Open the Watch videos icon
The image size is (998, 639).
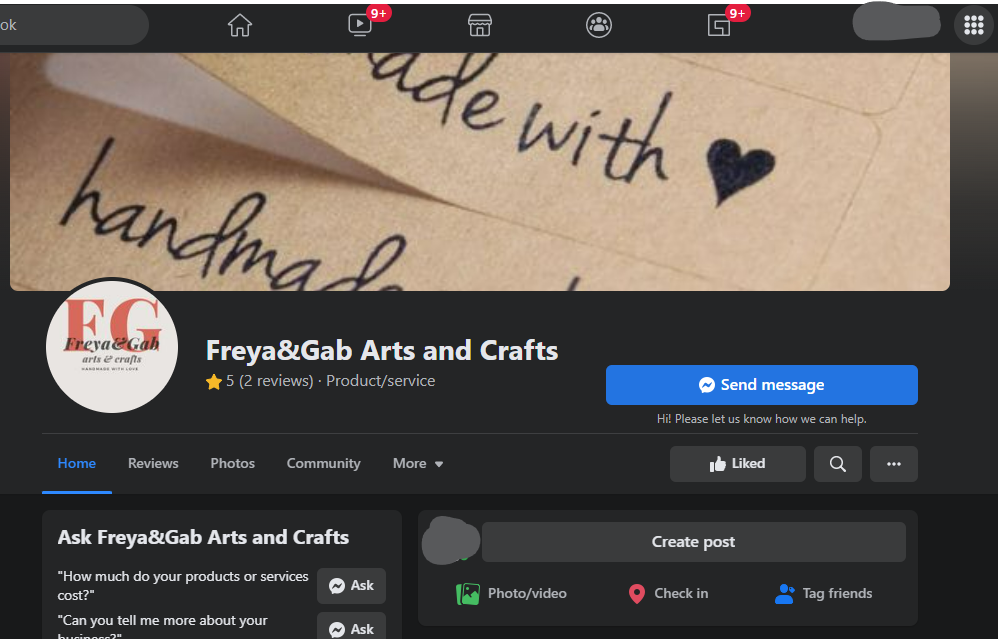(360, 25)
